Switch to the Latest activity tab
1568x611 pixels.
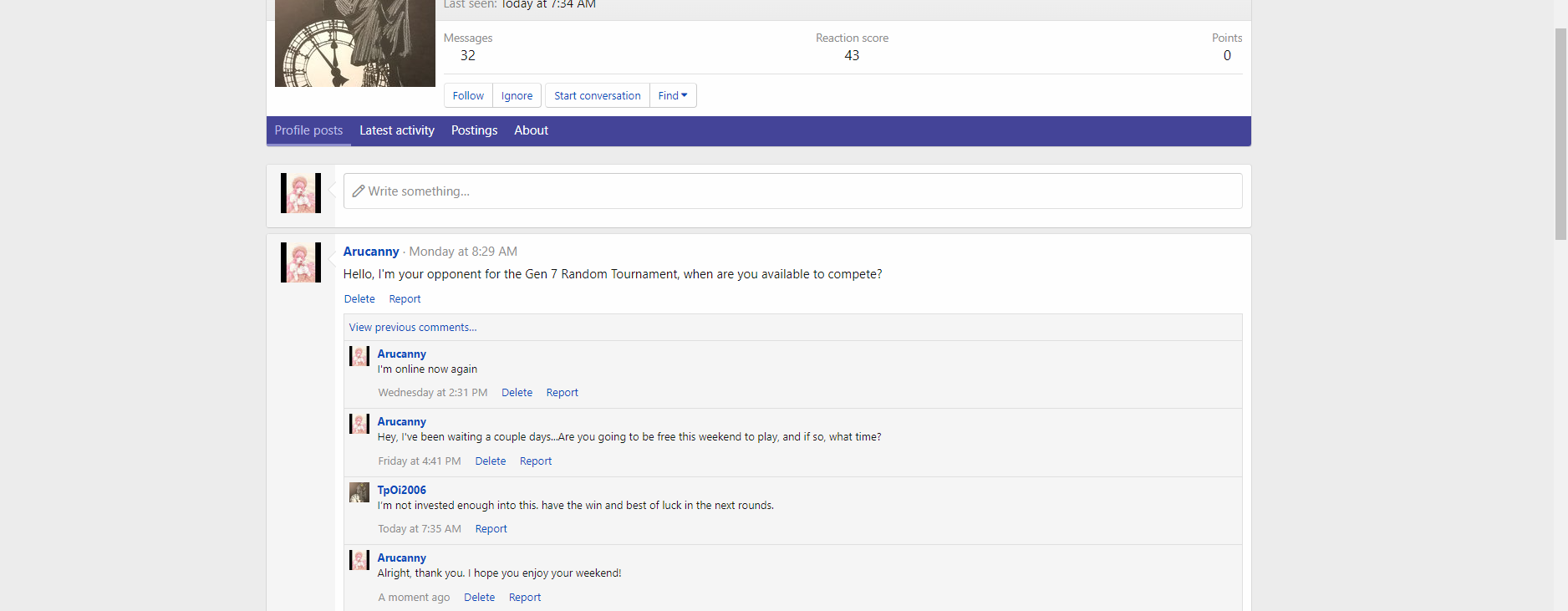point(396,130)
